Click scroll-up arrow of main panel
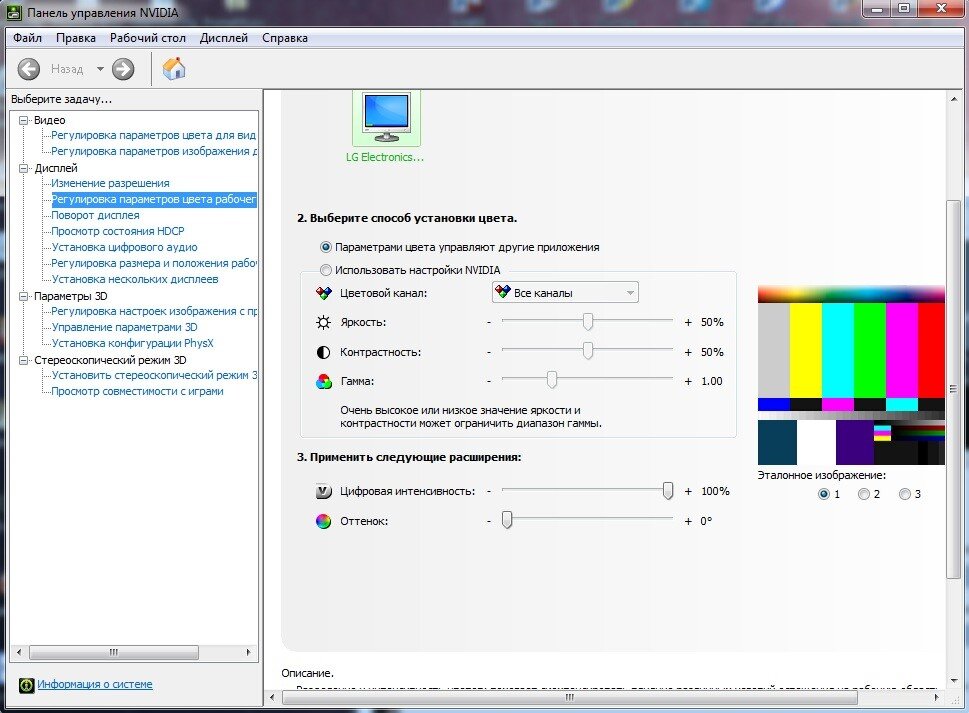Screen dimensions: 969x713 click(x=954, y=99)
